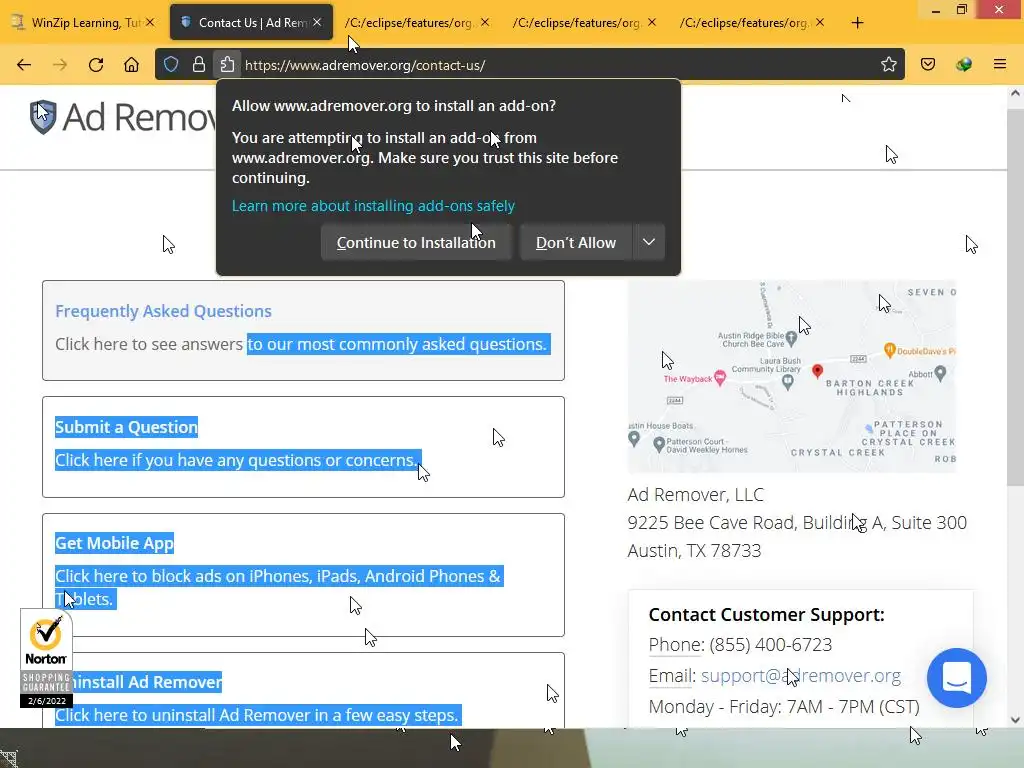Click the 9225 Bee Cave Road address

pyautogui.click(x=797, y=522)
